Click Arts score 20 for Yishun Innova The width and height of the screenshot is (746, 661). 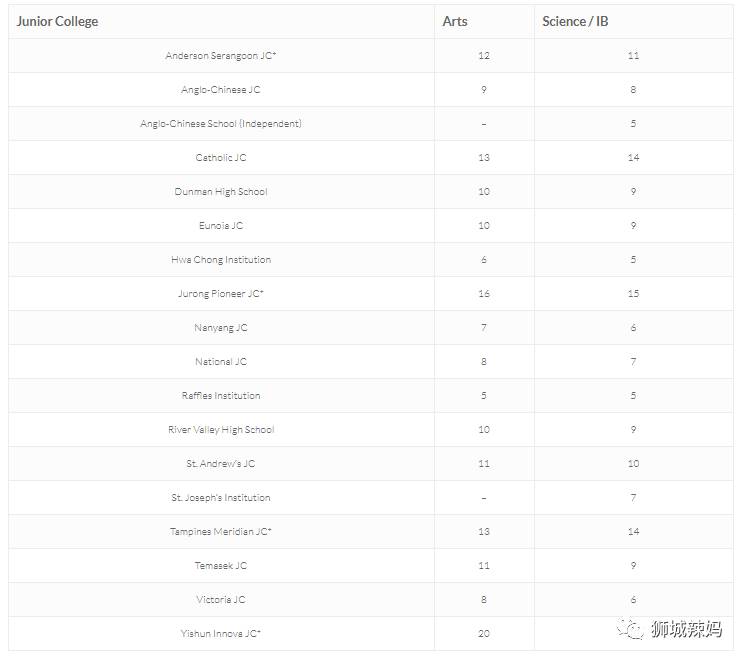[484, 634]
